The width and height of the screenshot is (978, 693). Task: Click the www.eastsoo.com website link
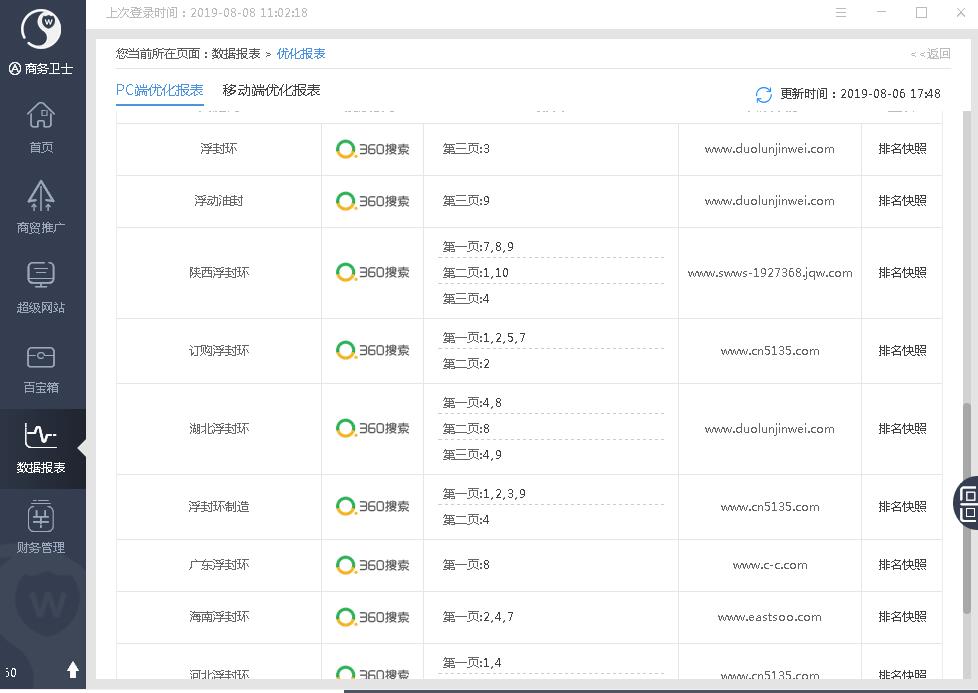769,617
